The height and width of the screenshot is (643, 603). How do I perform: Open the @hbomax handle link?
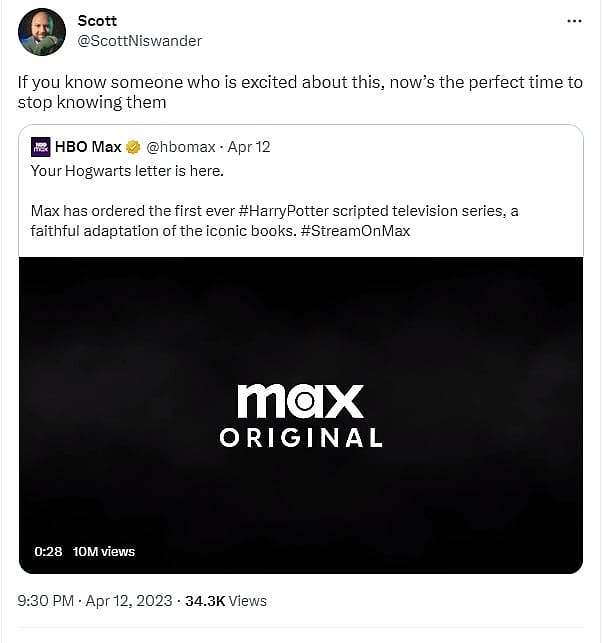(180, 147)
